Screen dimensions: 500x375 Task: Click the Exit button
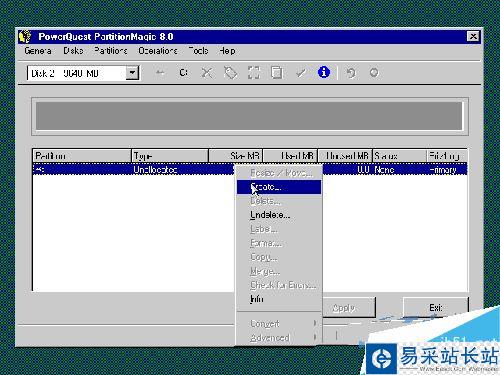pyautogui.click(x=436, y=307)
